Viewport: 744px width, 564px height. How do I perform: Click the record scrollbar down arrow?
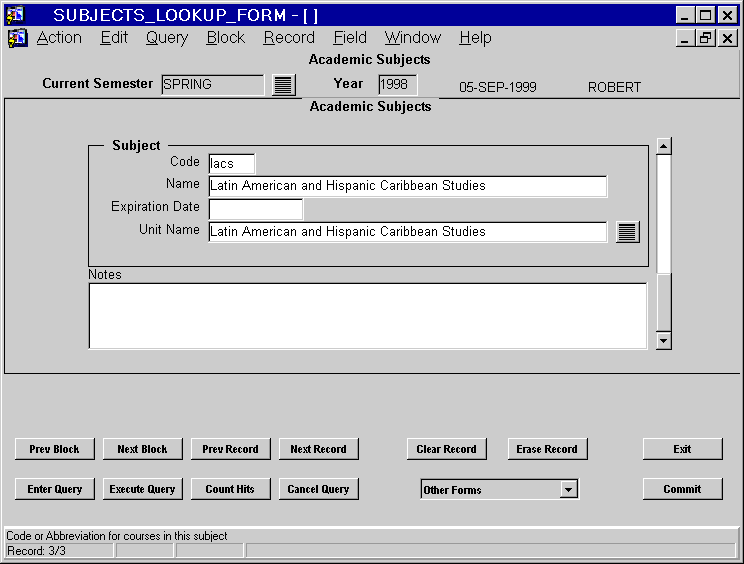click(x=663, y=341)
